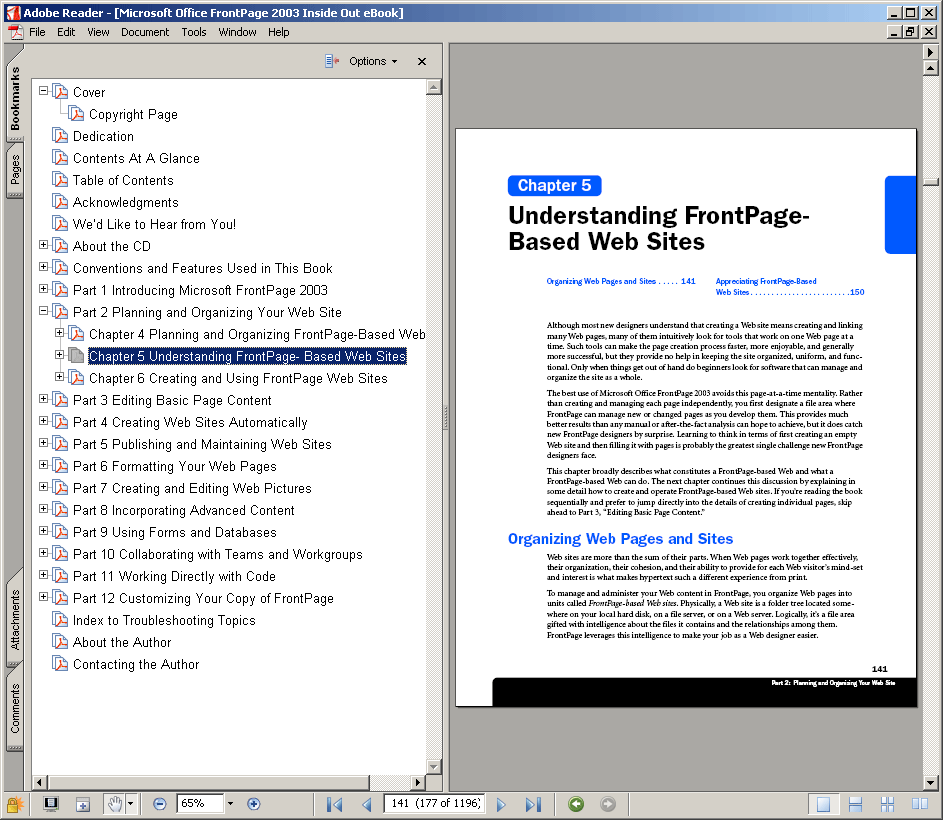Follow the Organizing Web Pages and Sites 141 link
Viewport: 943px width, 820px height.
click(621, 281)
